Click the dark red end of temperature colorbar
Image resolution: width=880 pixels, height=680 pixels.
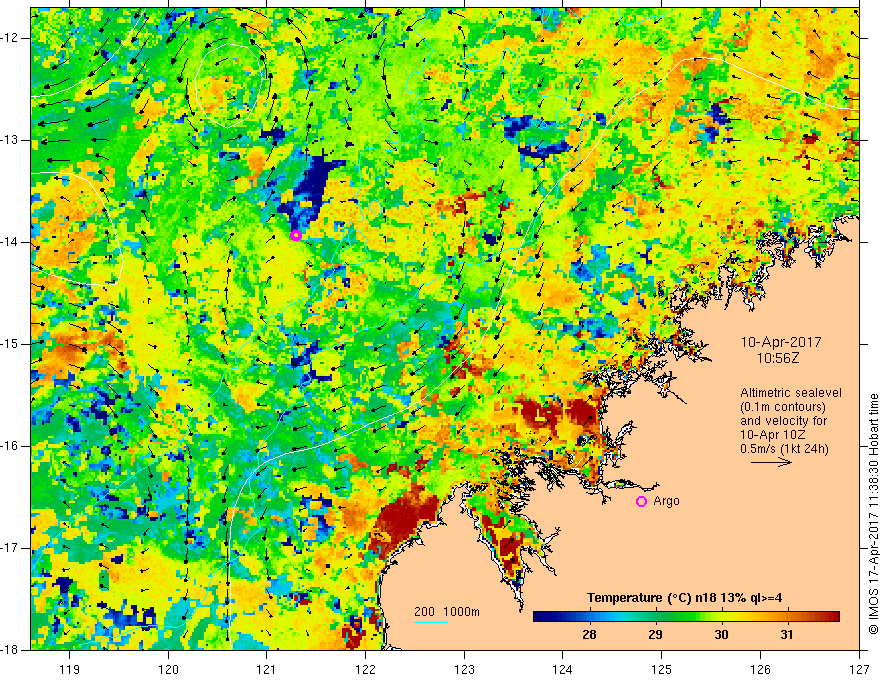(832, 617)
